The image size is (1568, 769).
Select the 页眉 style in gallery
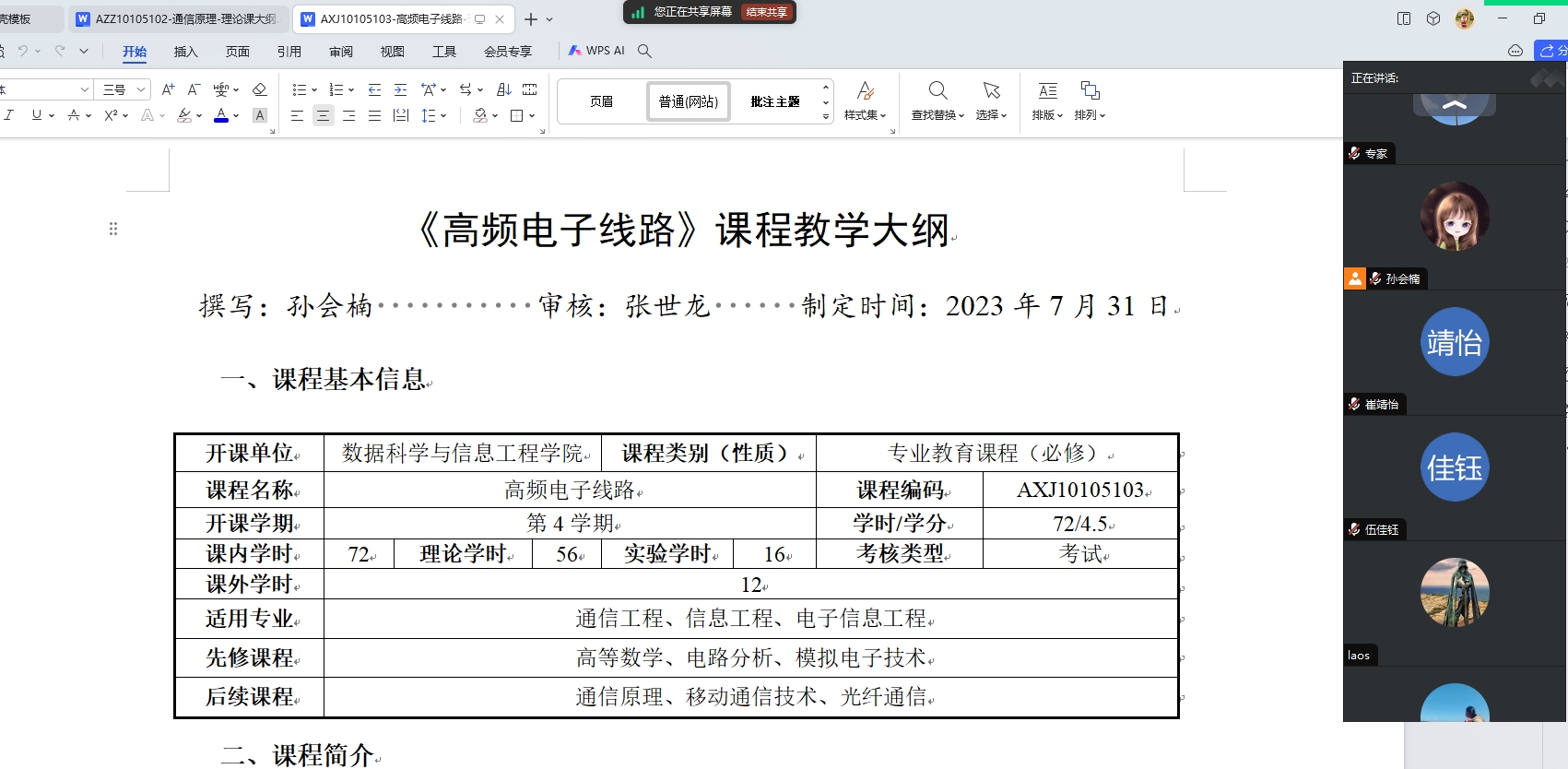tap(601, 101)
